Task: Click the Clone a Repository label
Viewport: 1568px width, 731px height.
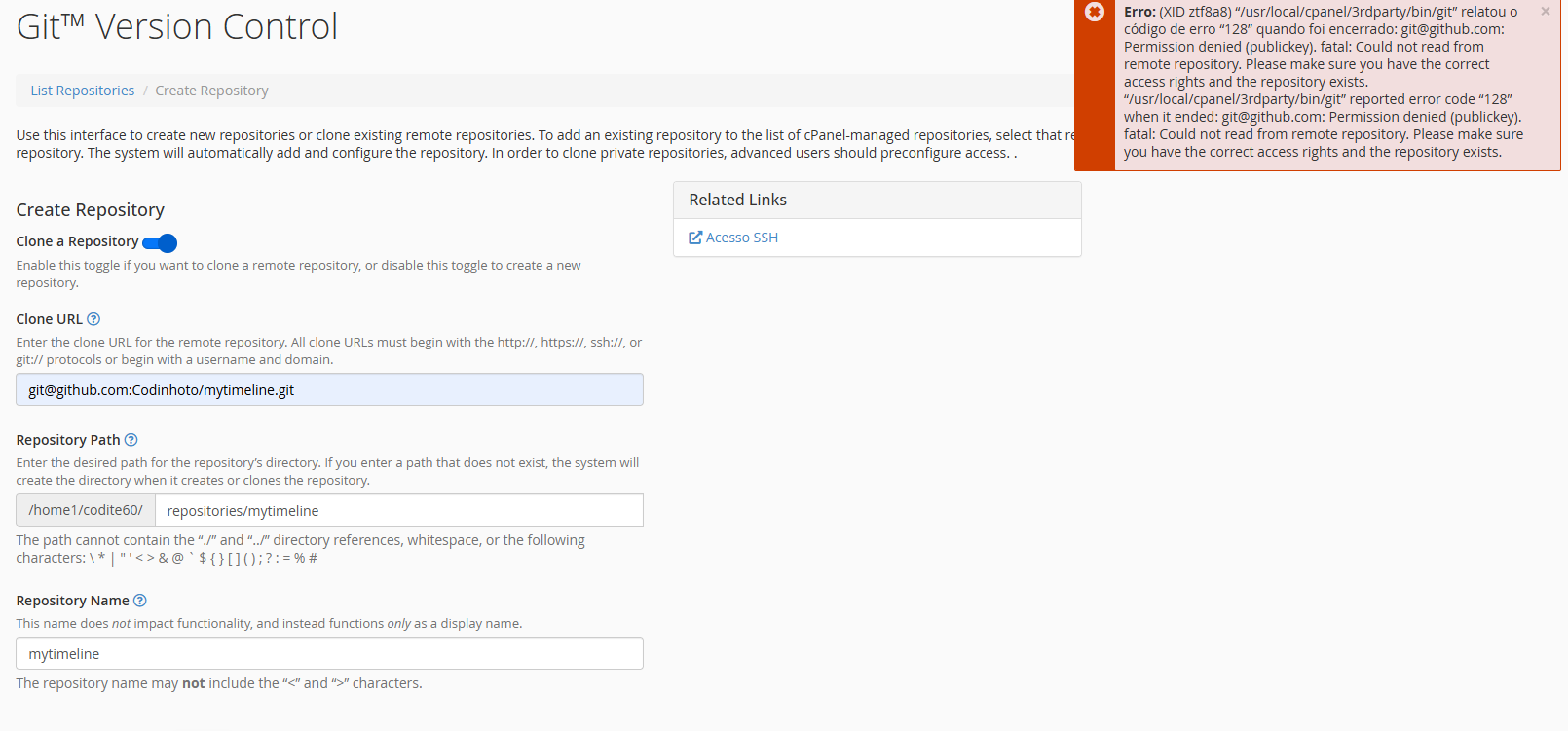Action: [78, 241]
